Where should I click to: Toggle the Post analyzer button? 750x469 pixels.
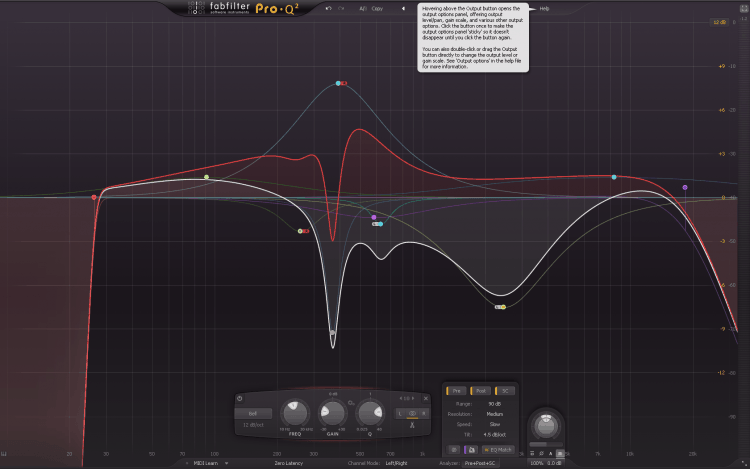[x=481, y=391]
